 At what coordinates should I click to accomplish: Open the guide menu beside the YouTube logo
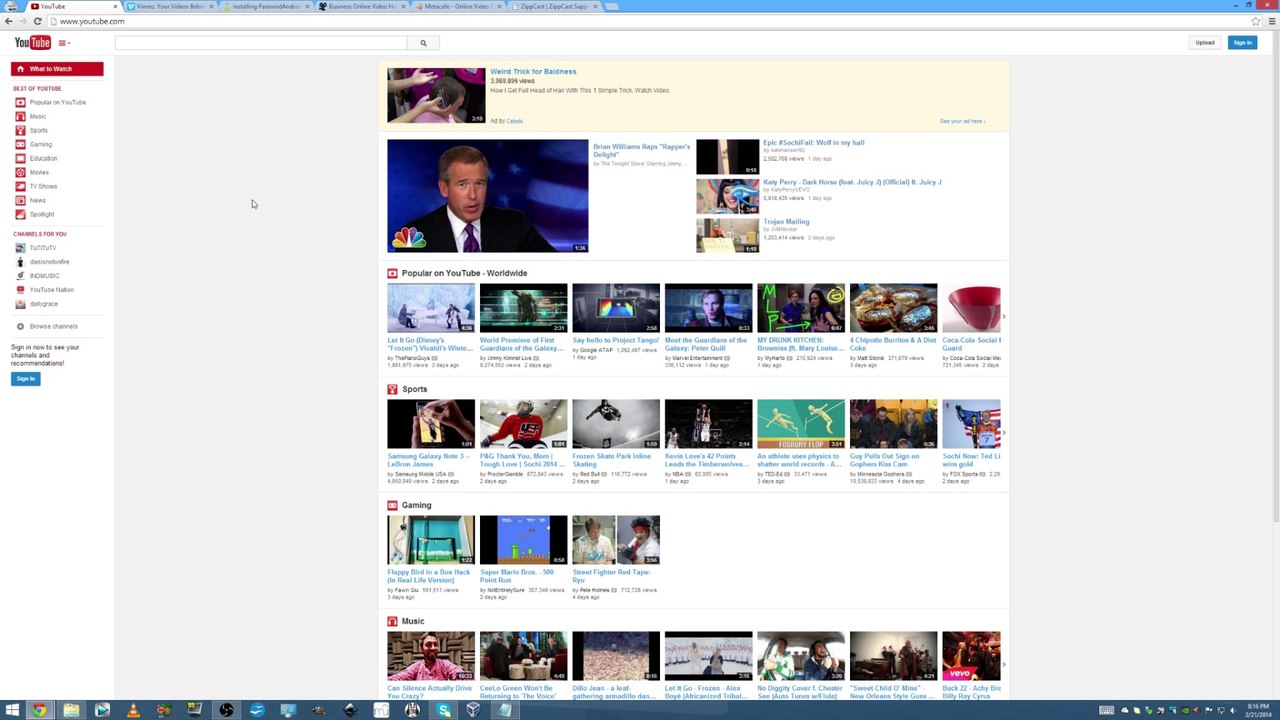pyautogui.click(x=64, y=43)
